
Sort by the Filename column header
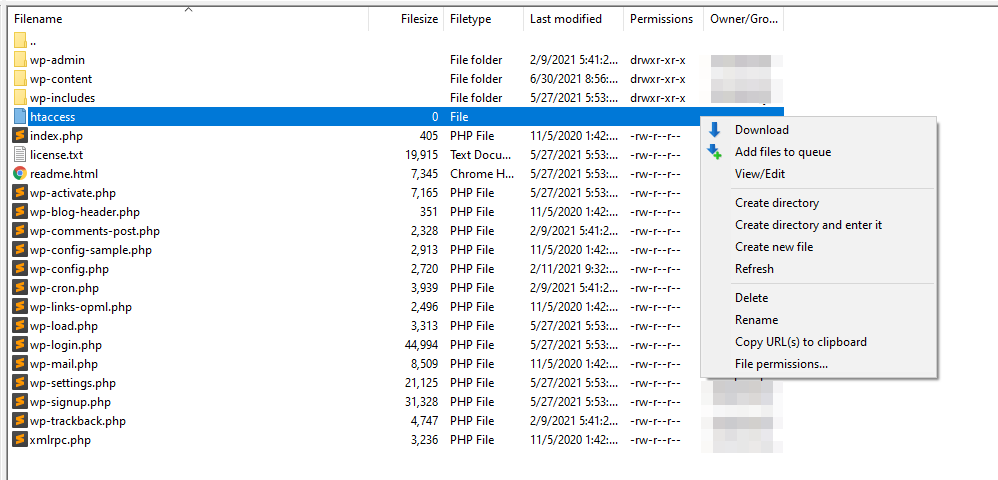coord(38,19)
